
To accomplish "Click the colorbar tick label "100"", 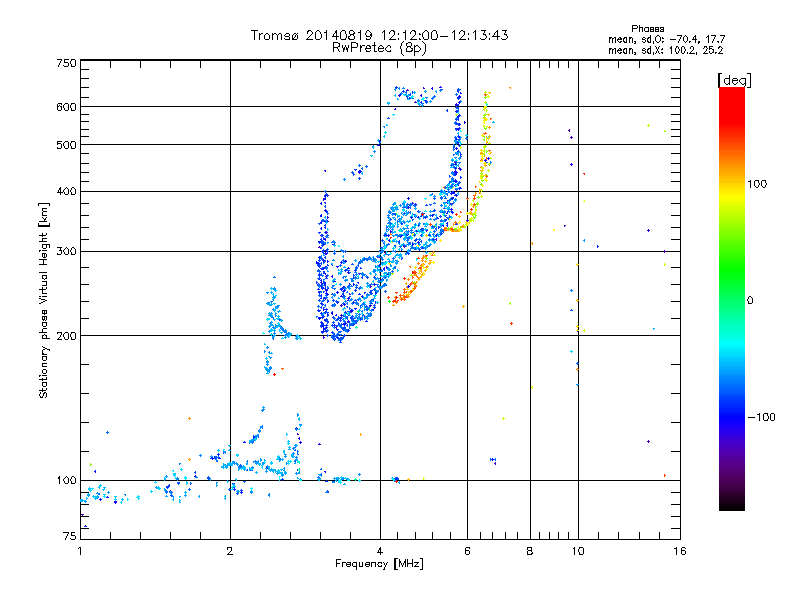I will pos(757,184).
